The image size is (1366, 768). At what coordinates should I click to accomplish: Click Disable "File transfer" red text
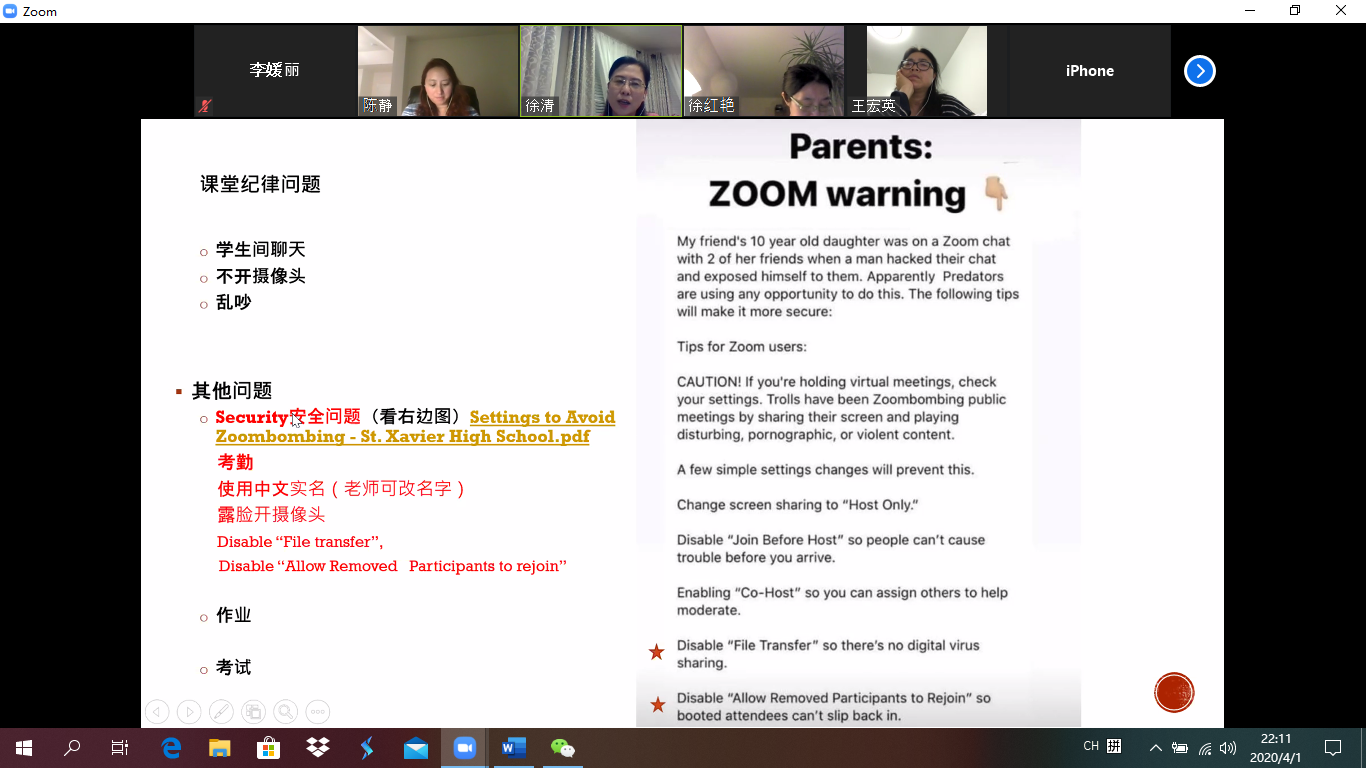coord(300,541)
